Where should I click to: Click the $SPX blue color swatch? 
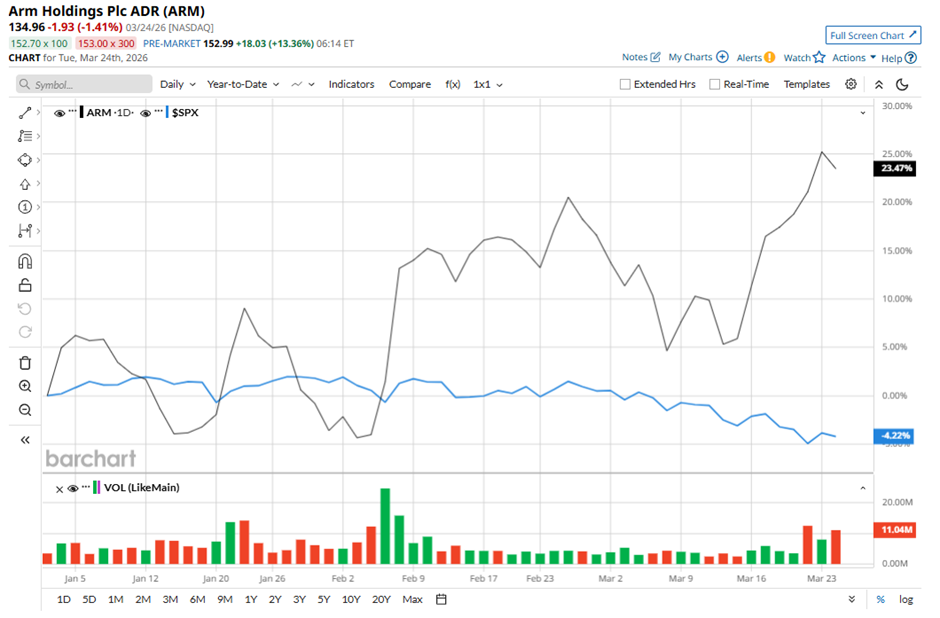(x=167, y=113)
